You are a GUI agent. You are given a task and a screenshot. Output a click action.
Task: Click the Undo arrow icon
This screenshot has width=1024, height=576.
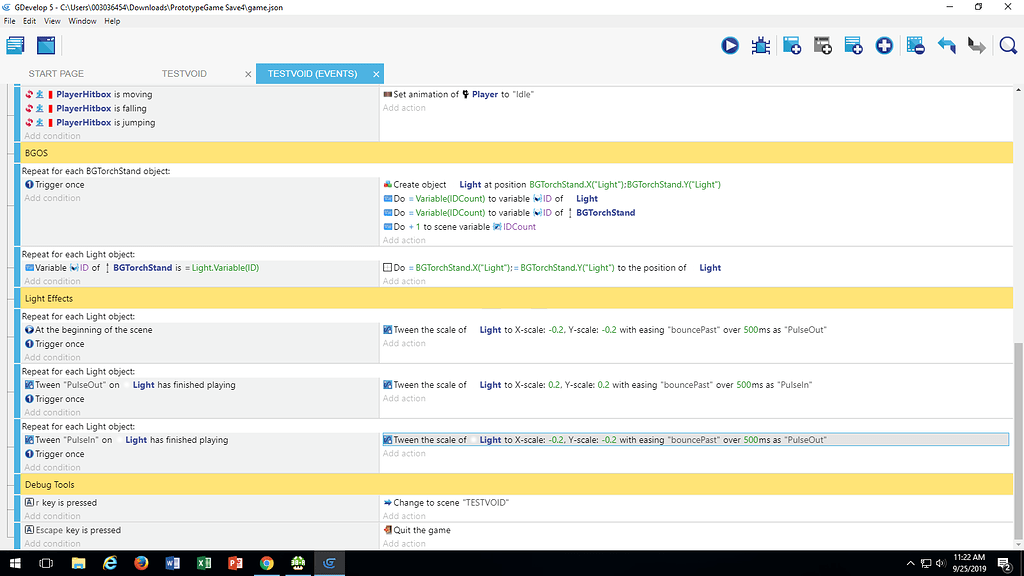tap(946, 45)
